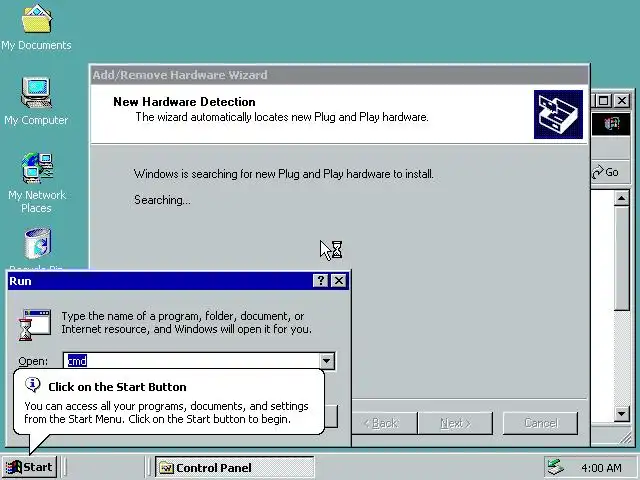
Task: Click the Control Panel vertical scrollbar thumb
Action: pyautogui.click(x=621, y=258)
